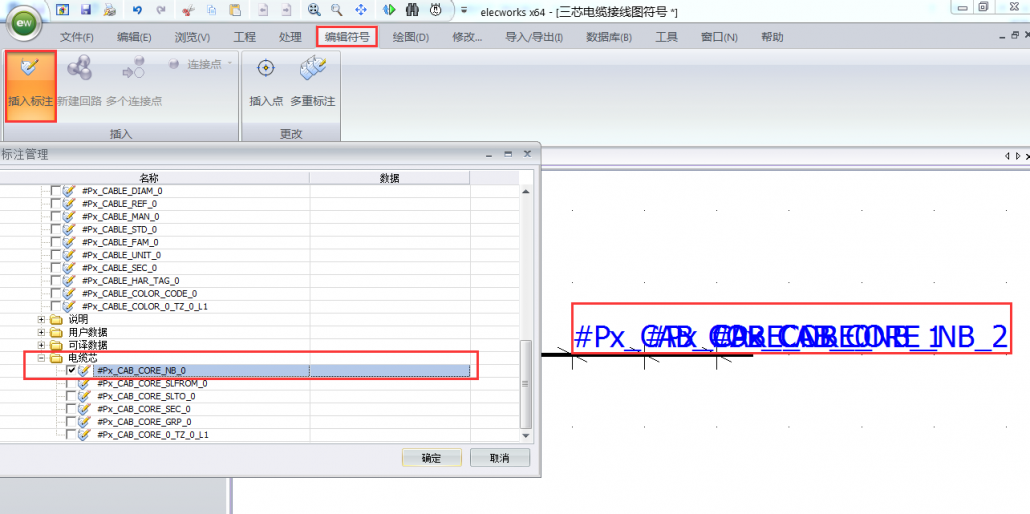Click the green arrows icon in toolbar

click(389, 9)
